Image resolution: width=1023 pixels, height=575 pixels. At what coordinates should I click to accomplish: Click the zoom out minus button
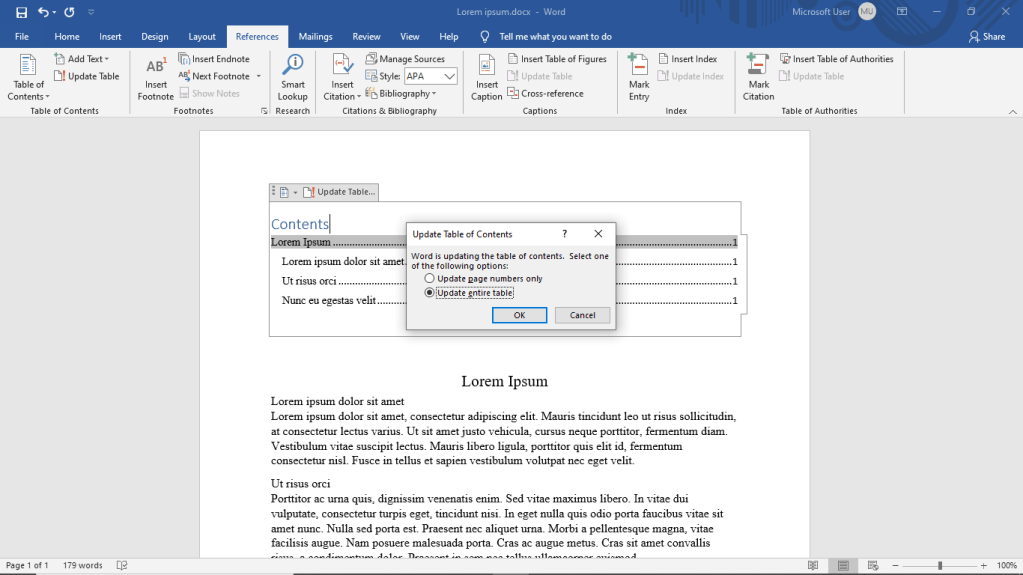pyautogui.click(x=895, y=566)
